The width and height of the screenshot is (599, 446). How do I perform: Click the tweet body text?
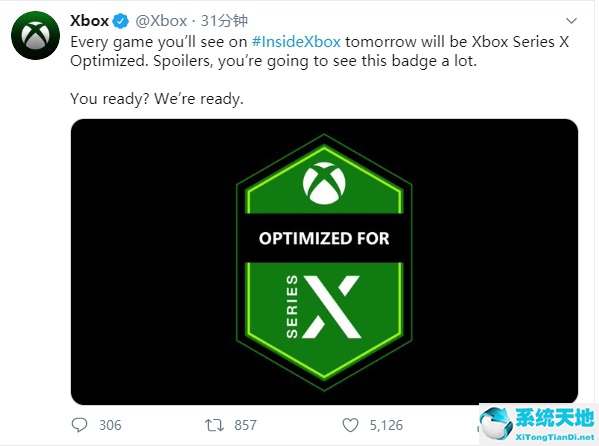319,70
